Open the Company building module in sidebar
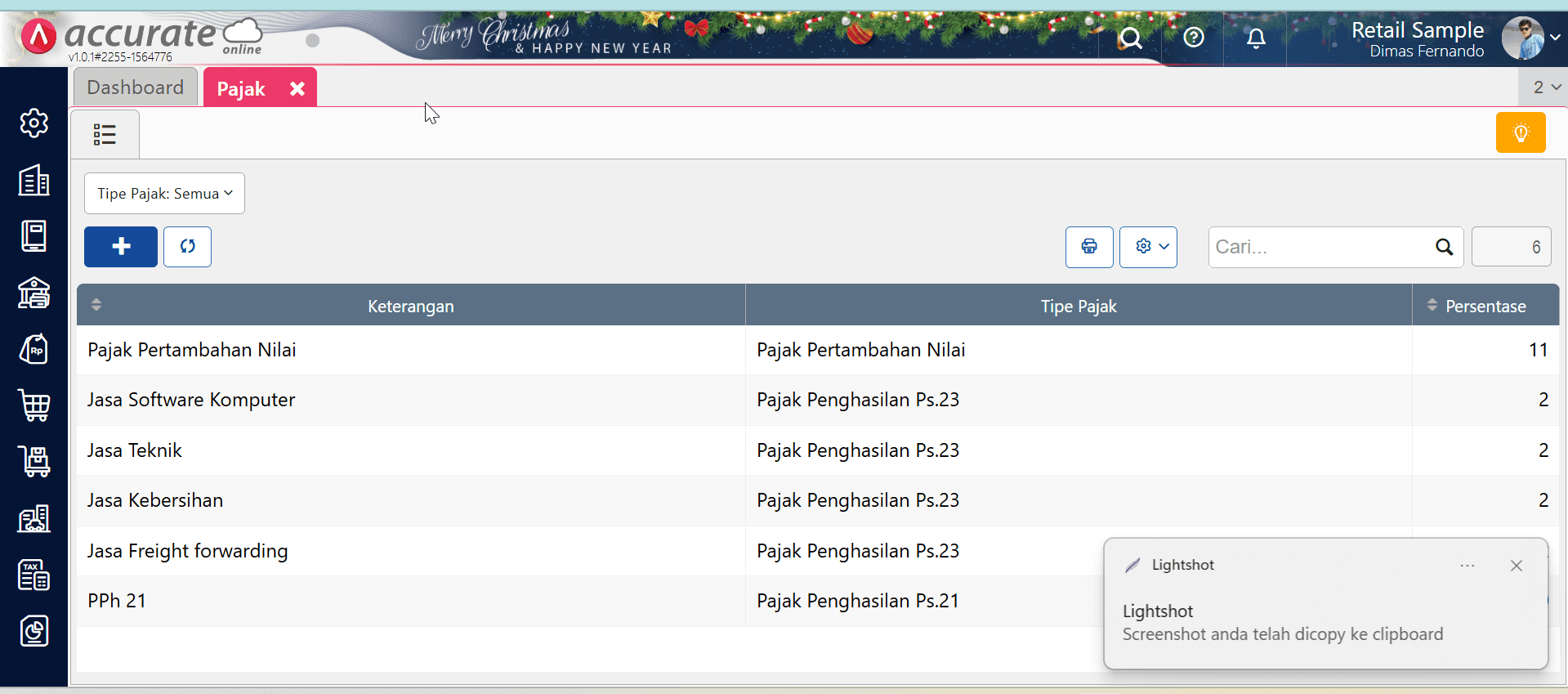1568x694 pixels. [34, 180]
